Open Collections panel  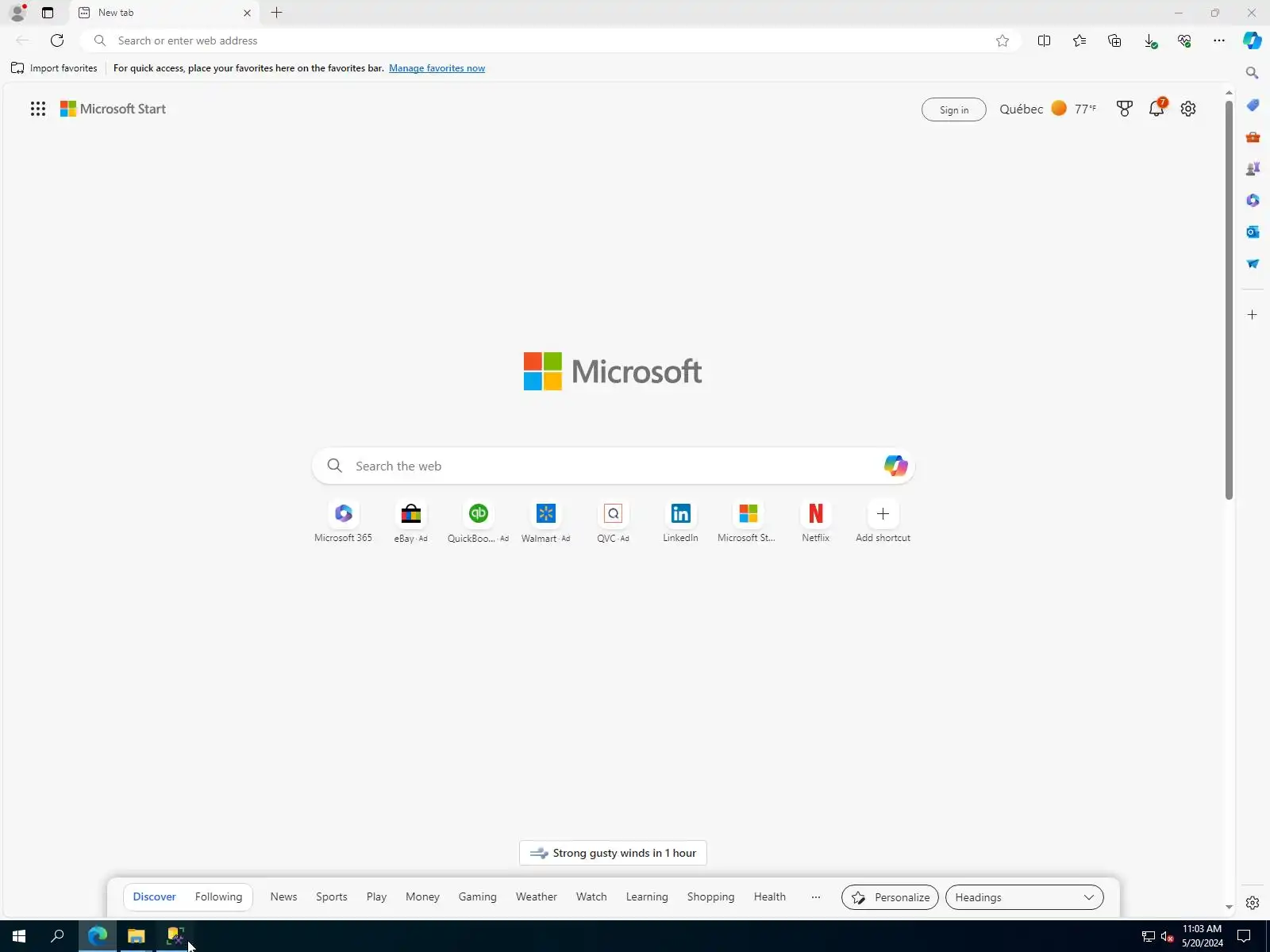(x=1114, y=40)
